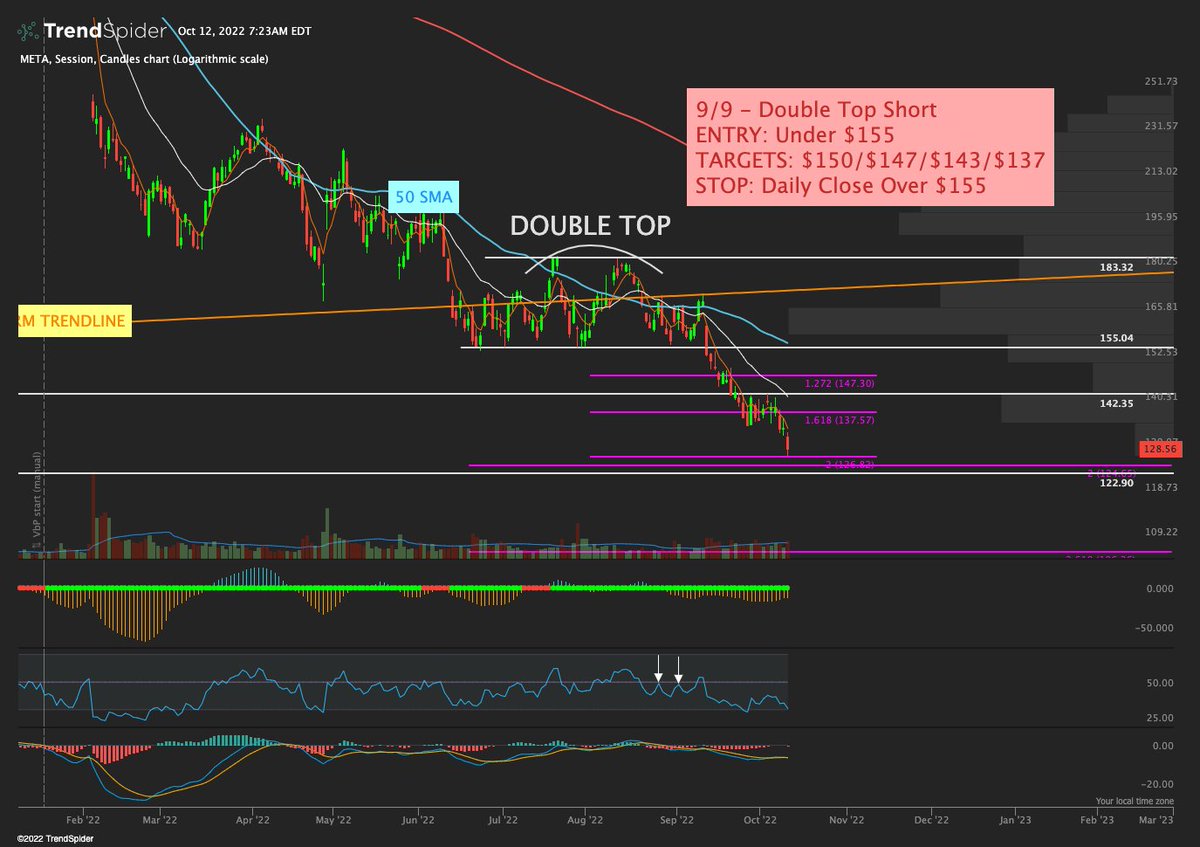Select the 1.272 (147.30) Fibonacci label
The width and height of the screenshot is (1200, 847).
coord(839,384)
